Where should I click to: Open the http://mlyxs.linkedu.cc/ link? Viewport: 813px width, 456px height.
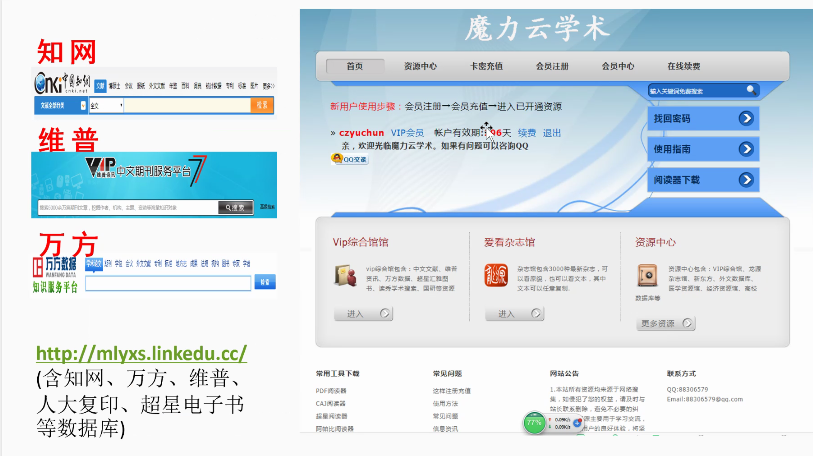point(142,353)
